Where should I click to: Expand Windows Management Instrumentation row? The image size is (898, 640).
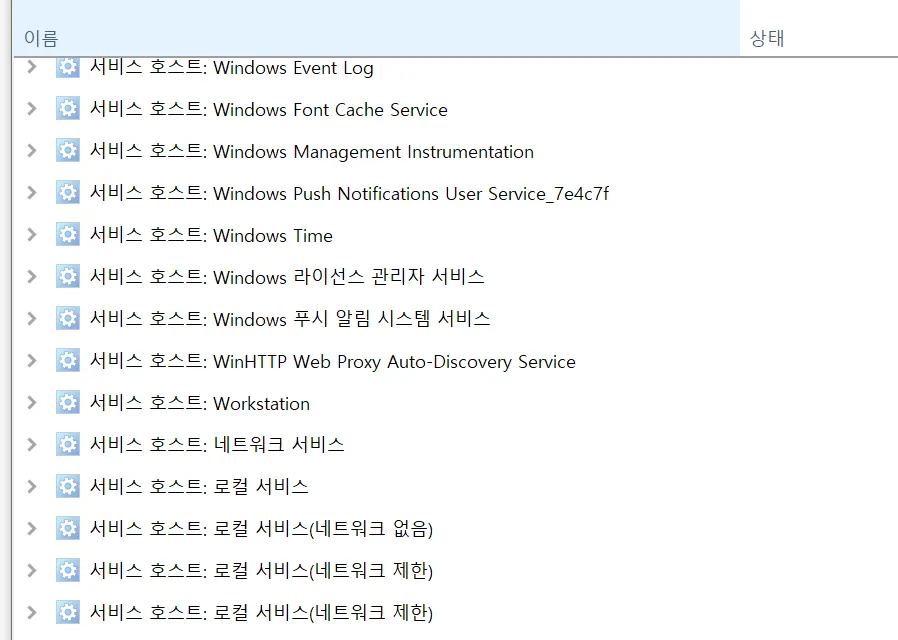[x=32, y=151]
